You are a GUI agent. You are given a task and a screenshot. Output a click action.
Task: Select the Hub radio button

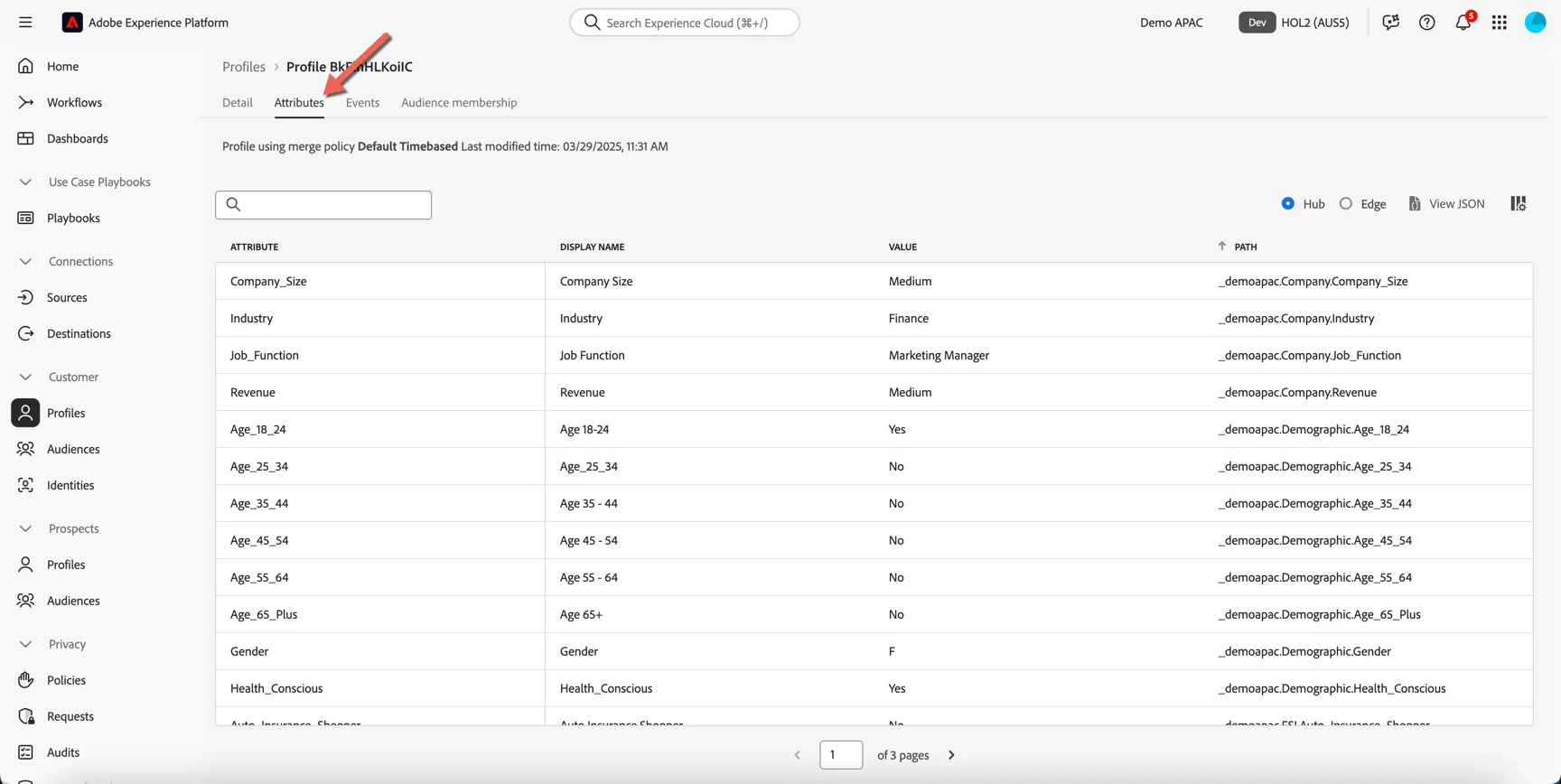tap(1287, 203)
